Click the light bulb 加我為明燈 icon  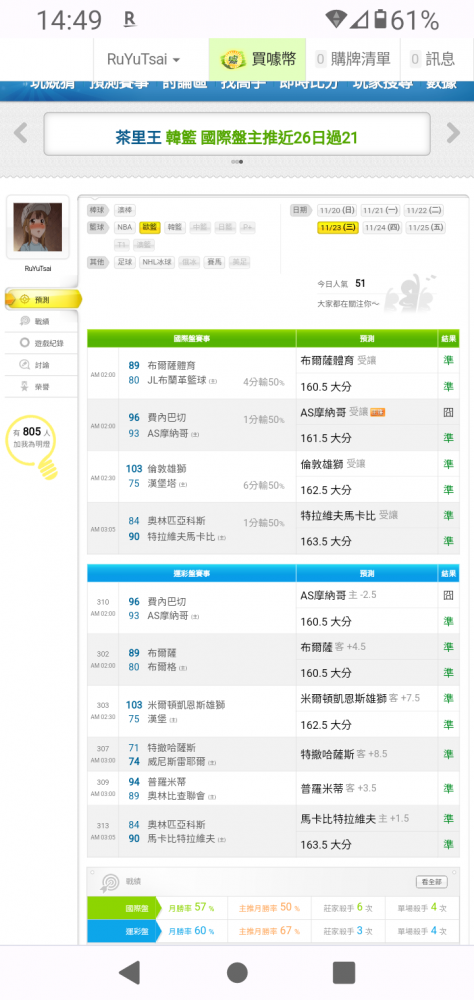coord(33,445)
